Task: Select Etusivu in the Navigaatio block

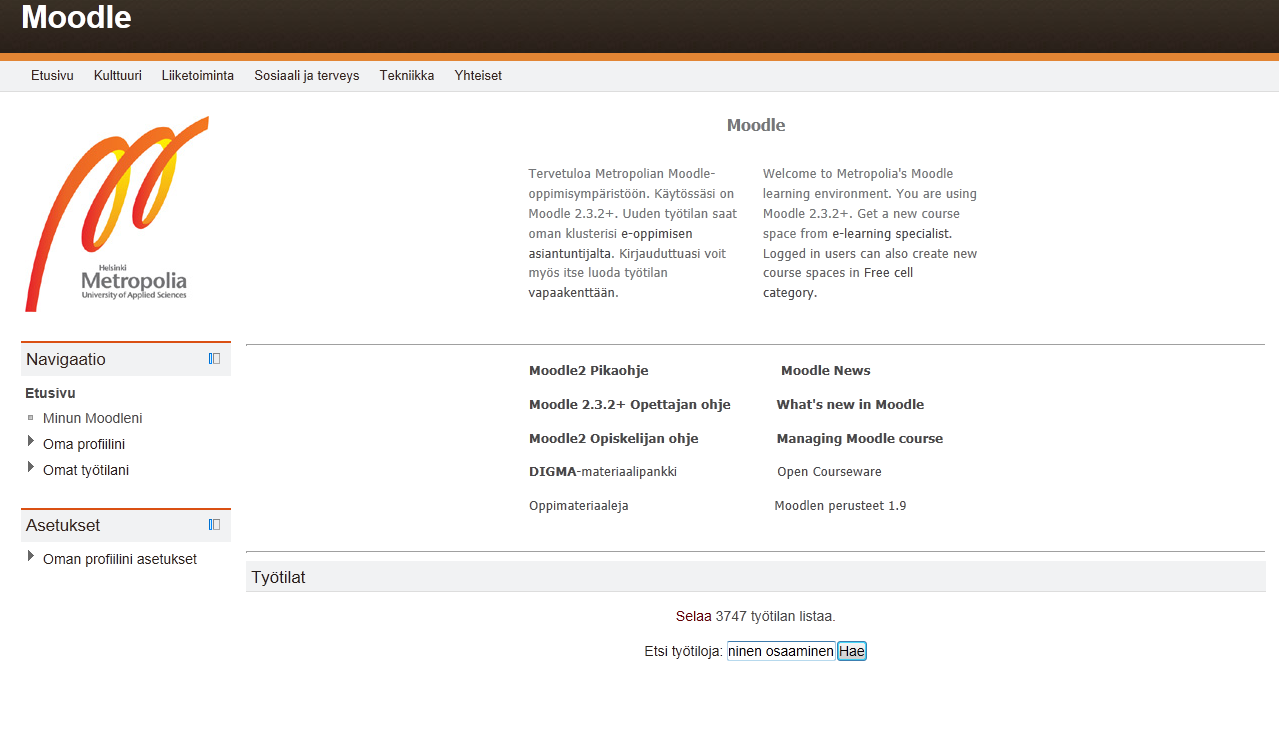Action: (50, 394)
